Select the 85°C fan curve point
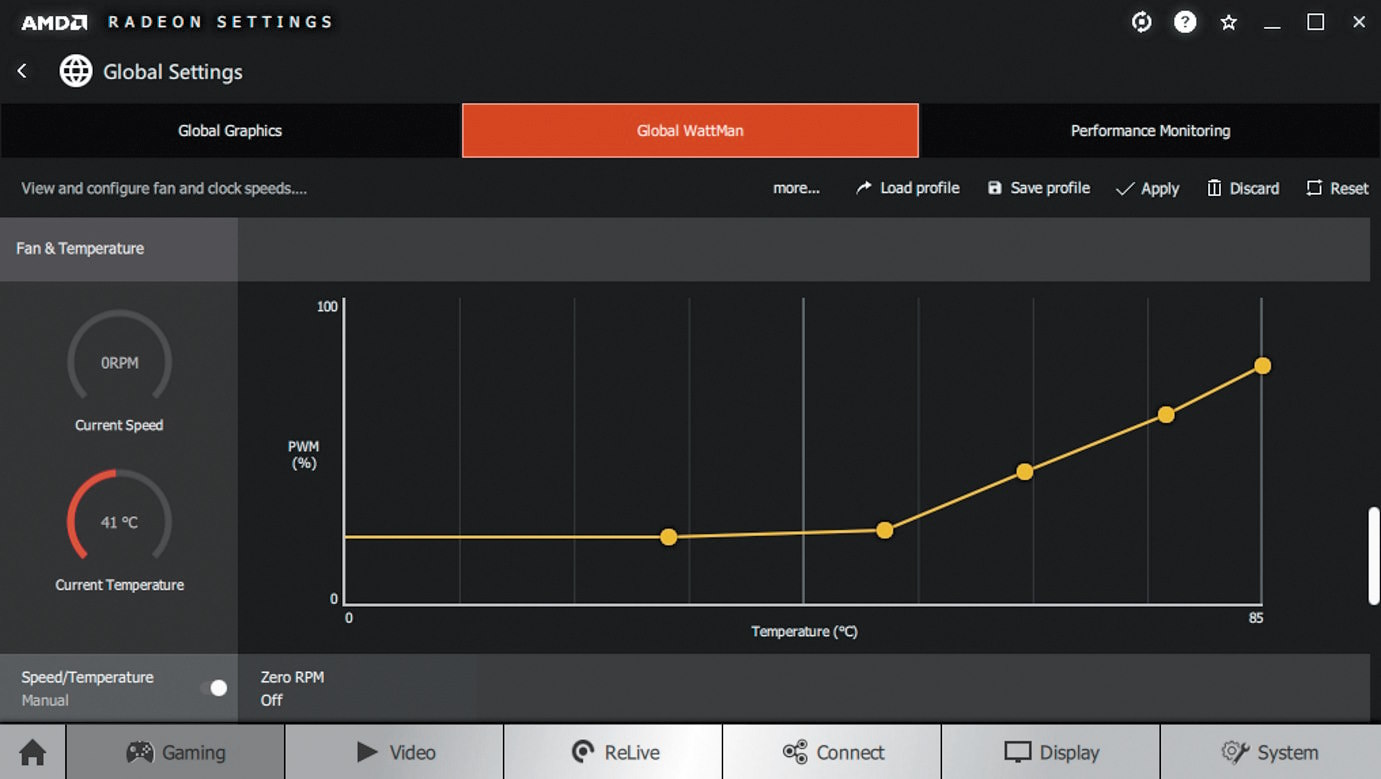1381x779 pixels. click(1262, 366)
